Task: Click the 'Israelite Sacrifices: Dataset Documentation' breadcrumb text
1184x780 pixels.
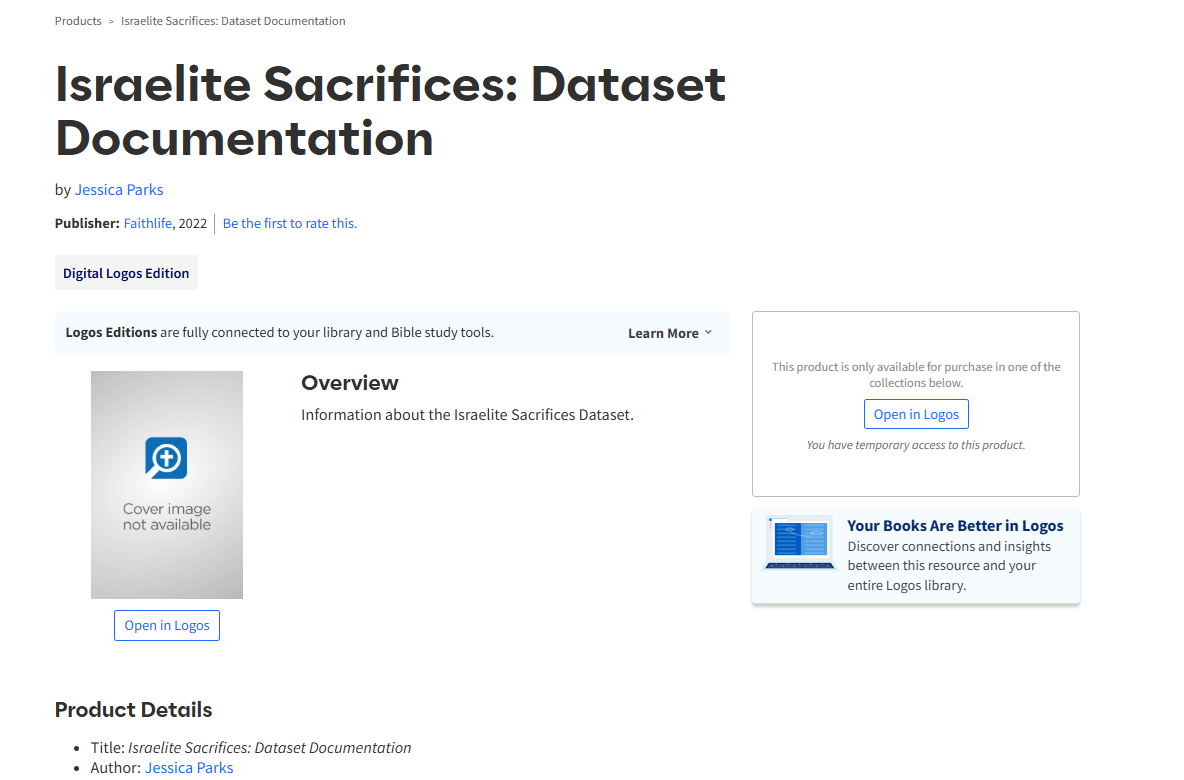Action: tap(233, 21)
